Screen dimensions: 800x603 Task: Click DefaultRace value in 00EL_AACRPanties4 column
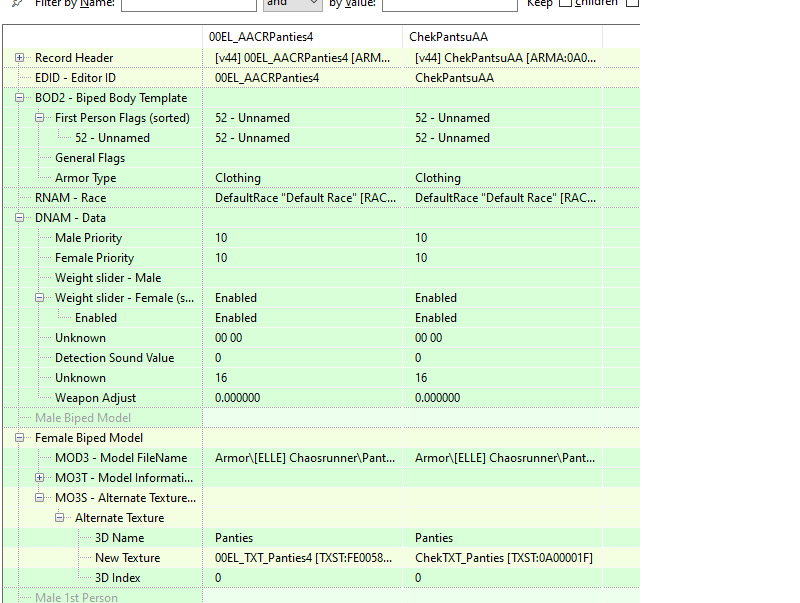303,198
